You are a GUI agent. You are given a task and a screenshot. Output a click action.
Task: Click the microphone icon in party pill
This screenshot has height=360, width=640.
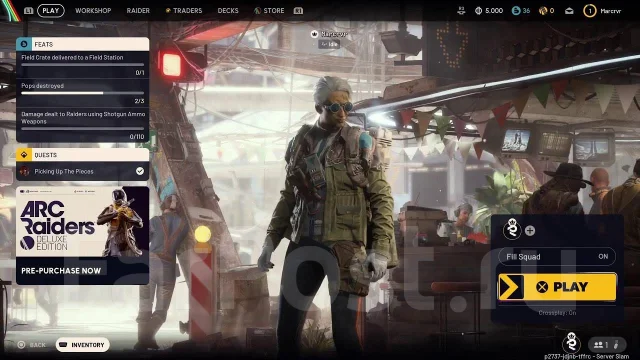pos(617,345)
